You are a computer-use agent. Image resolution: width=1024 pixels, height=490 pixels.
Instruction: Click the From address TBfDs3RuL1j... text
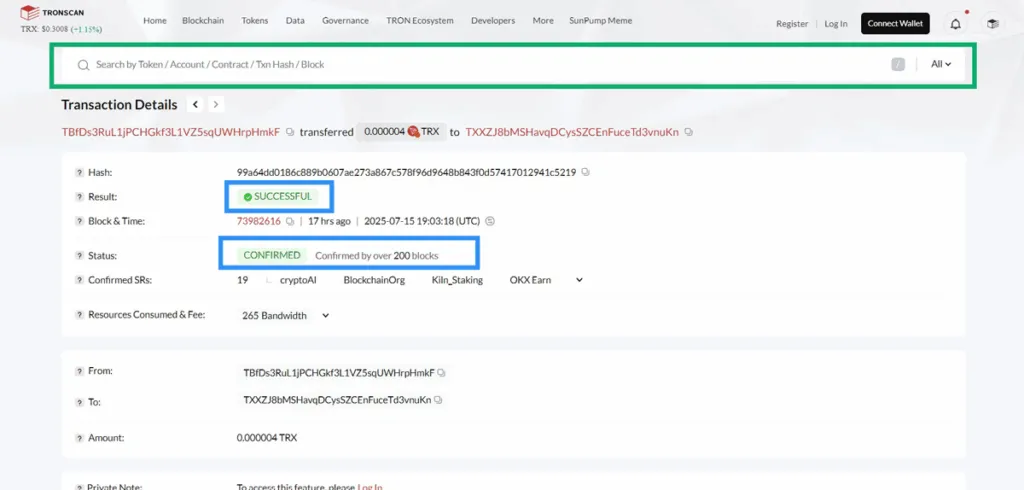338,373
